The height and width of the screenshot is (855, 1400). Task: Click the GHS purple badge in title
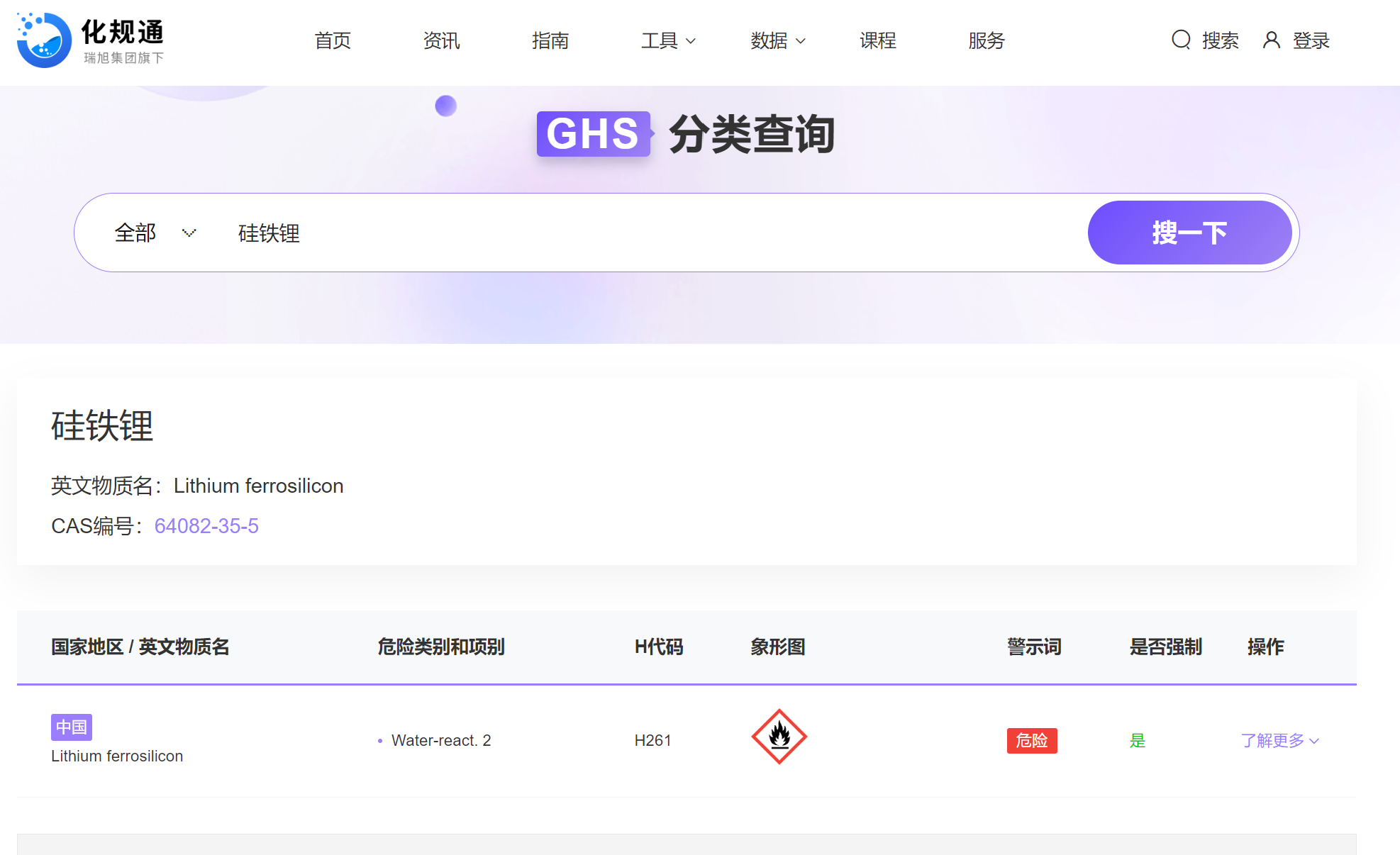click(x=593, y=134)
